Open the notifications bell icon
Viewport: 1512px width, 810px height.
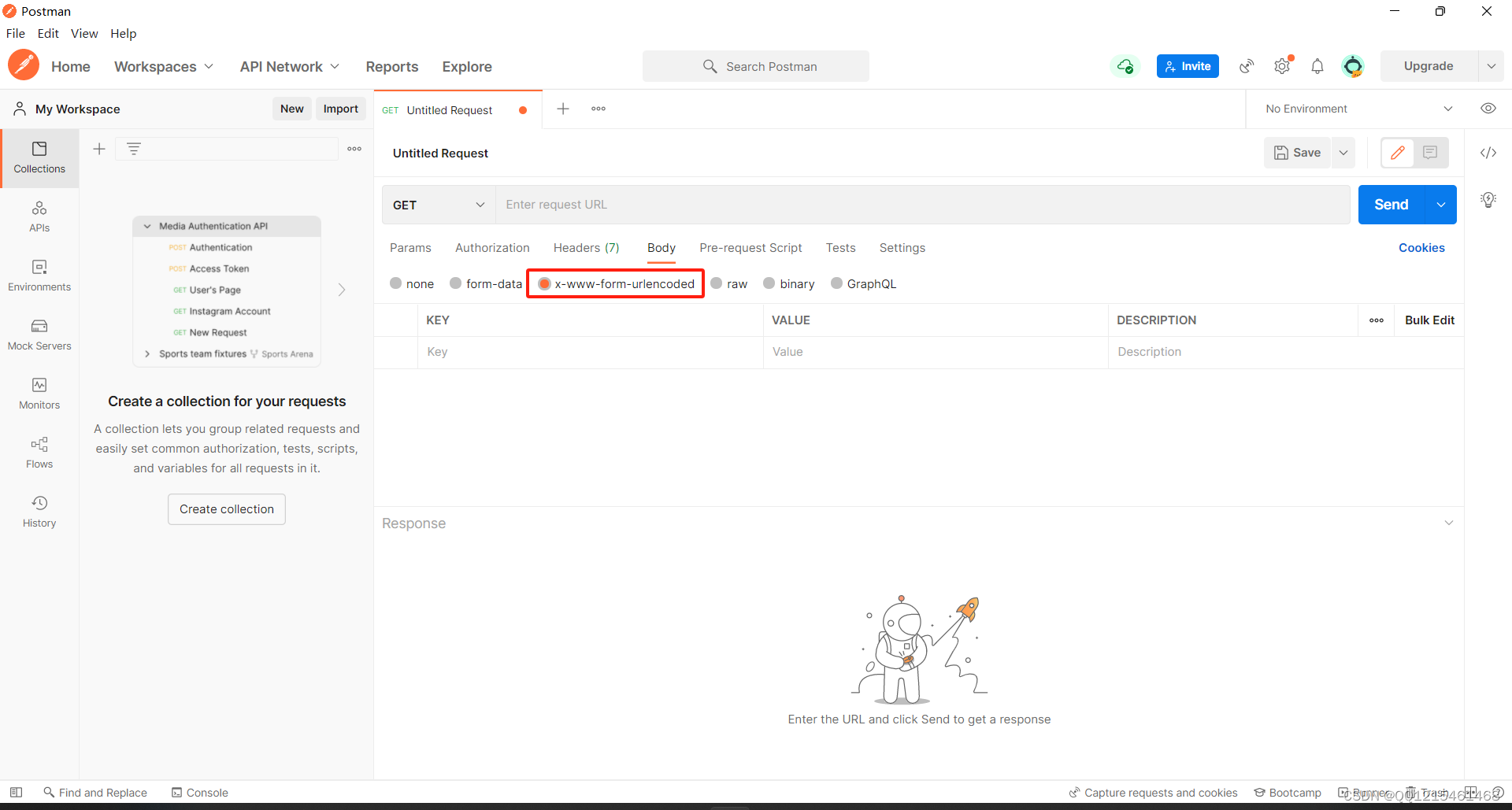pos(1317,66)
